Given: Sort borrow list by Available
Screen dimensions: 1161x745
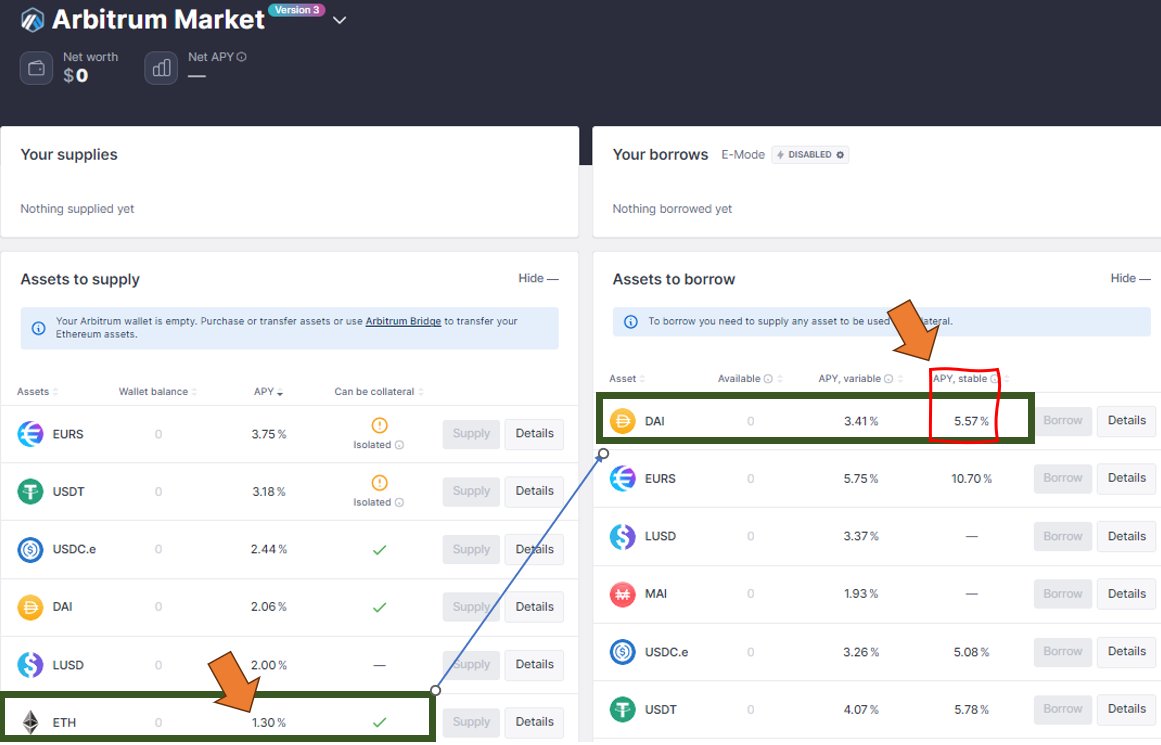Looking at the screenshot, I should coord(749,378).
